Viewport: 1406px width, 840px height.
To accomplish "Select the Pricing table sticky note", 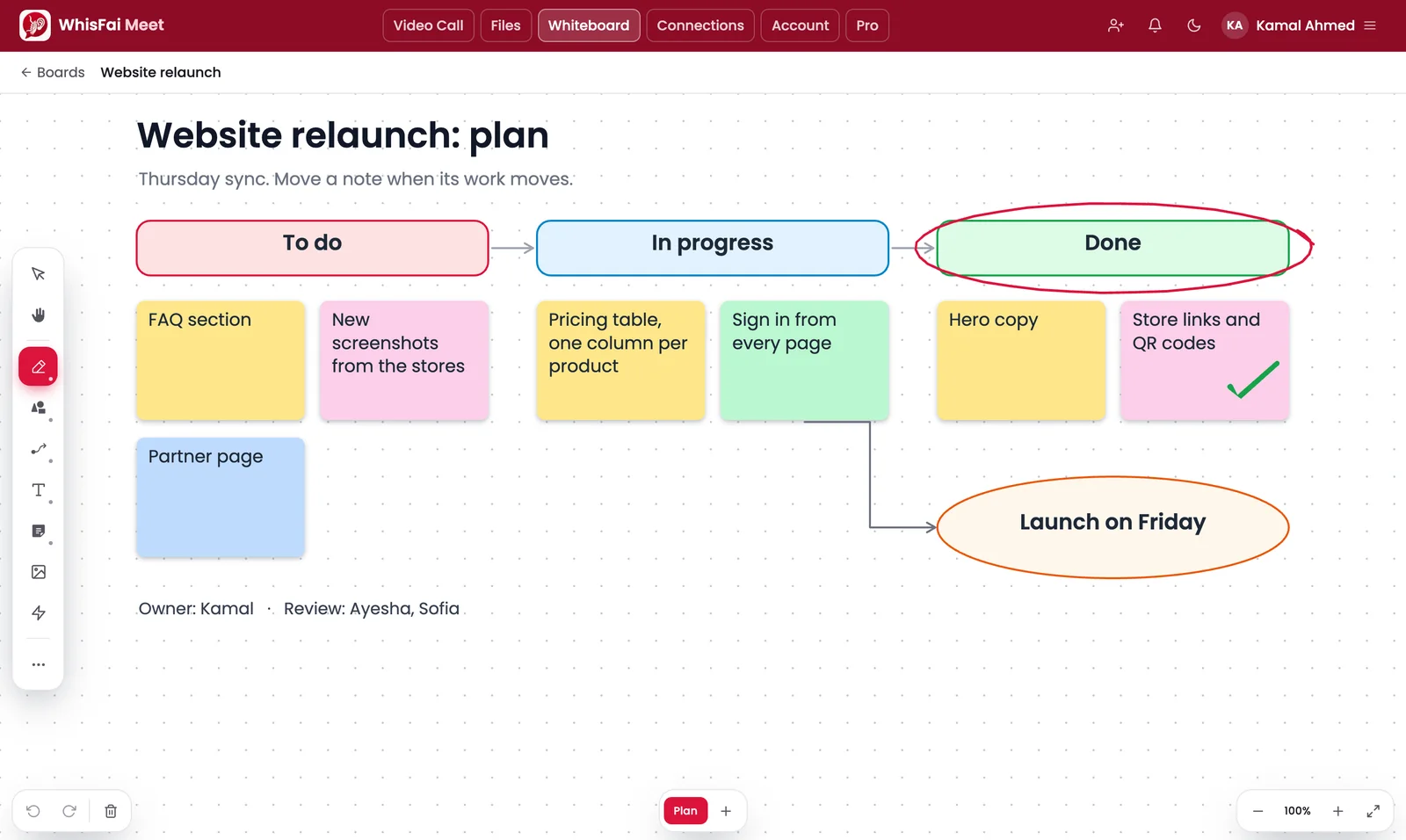I will [621, 360].
